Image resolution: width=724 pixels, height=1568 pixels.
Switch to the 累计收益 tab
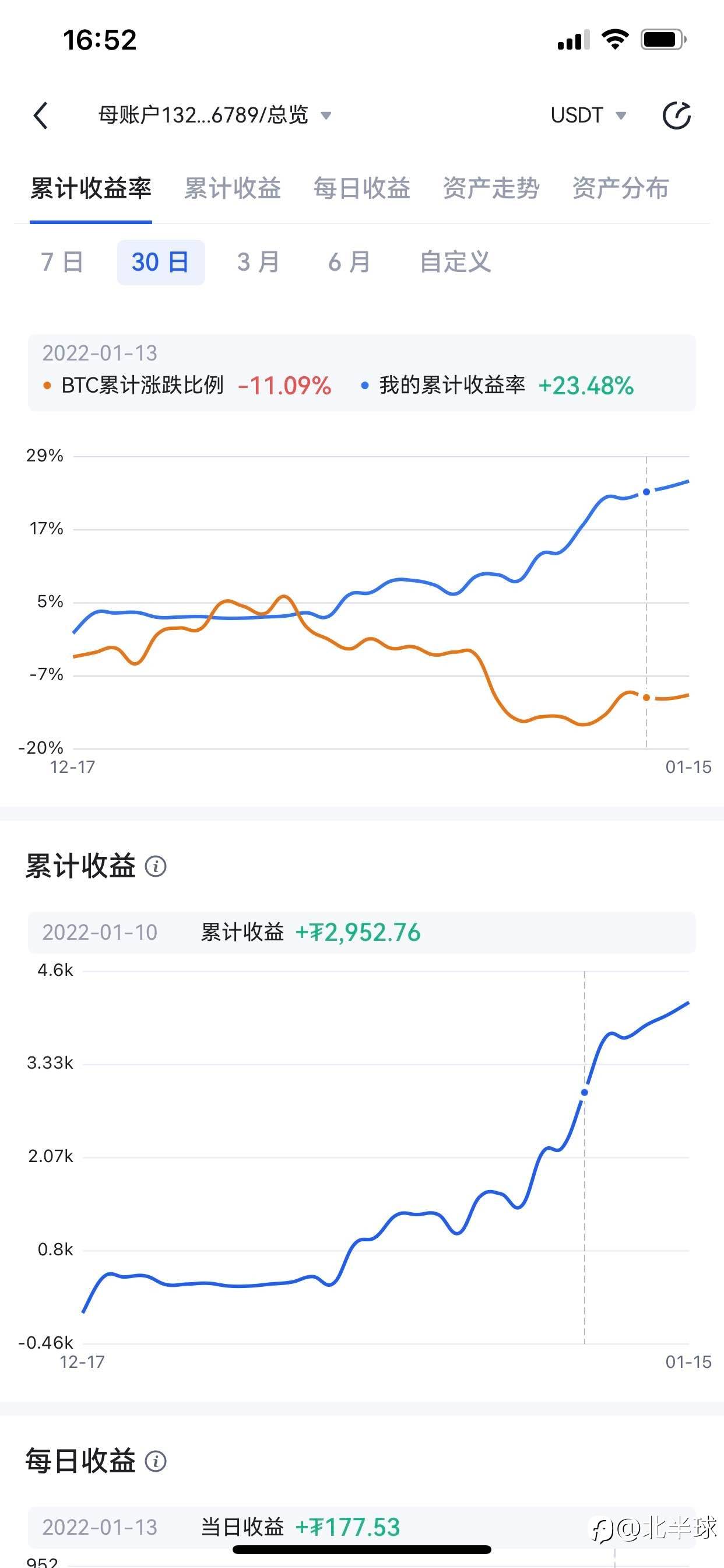pyautogui.click(x=233, y=188)
